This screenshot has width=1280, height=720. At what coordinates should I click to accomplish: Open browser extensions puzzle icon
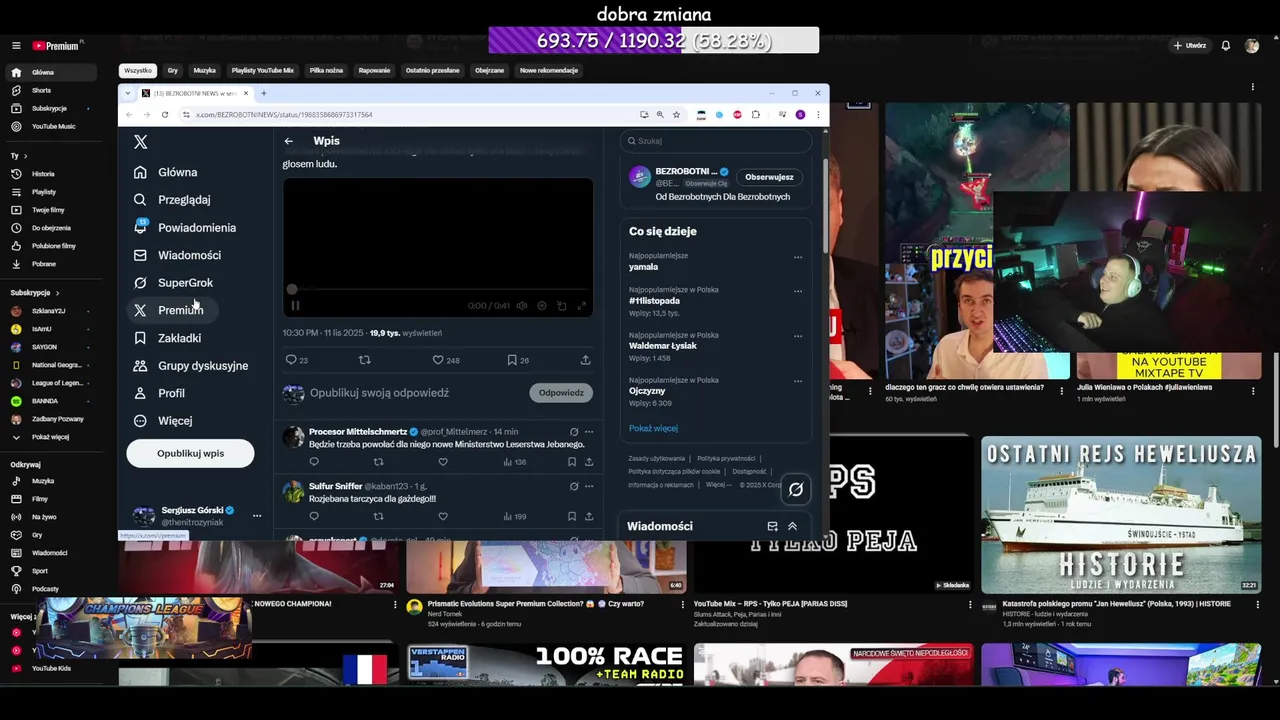click(756, 115)
